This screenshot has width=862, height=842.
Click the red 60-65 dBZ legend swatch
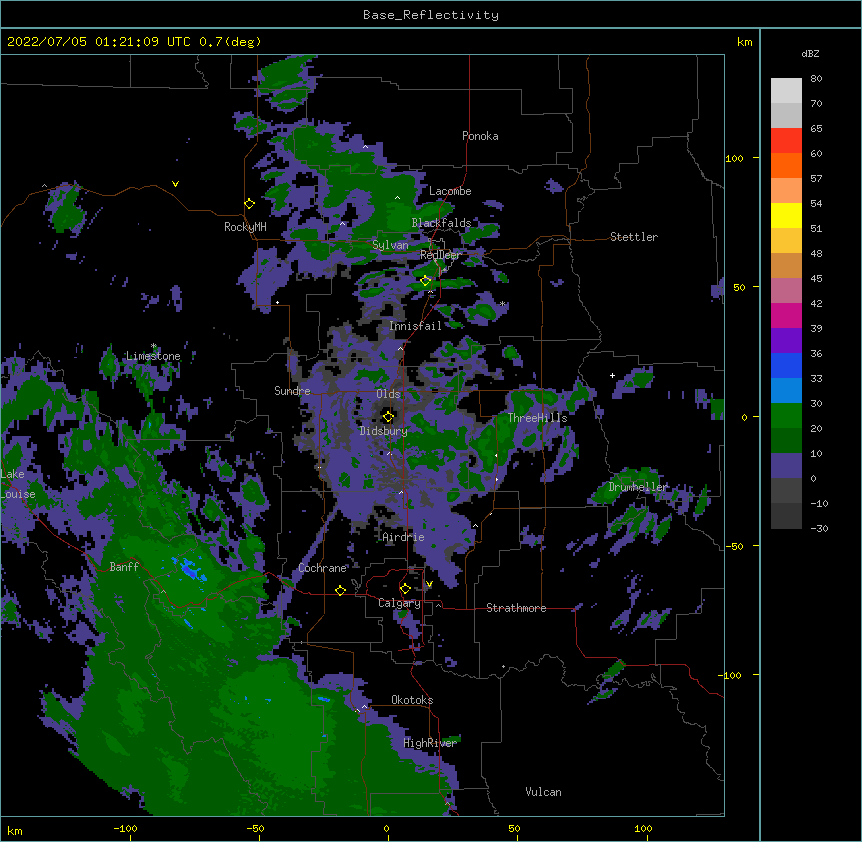(x=786, y=140)
